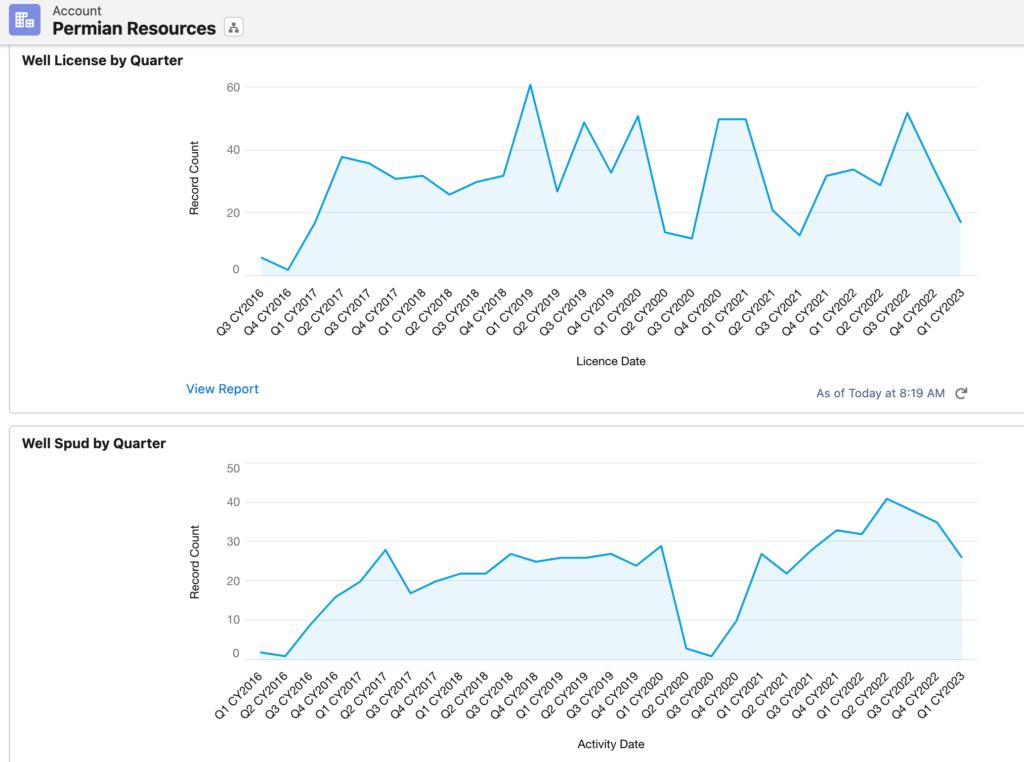
Task: Click Q1 CY2023 label in spud chart
Action: coord(940,695)
